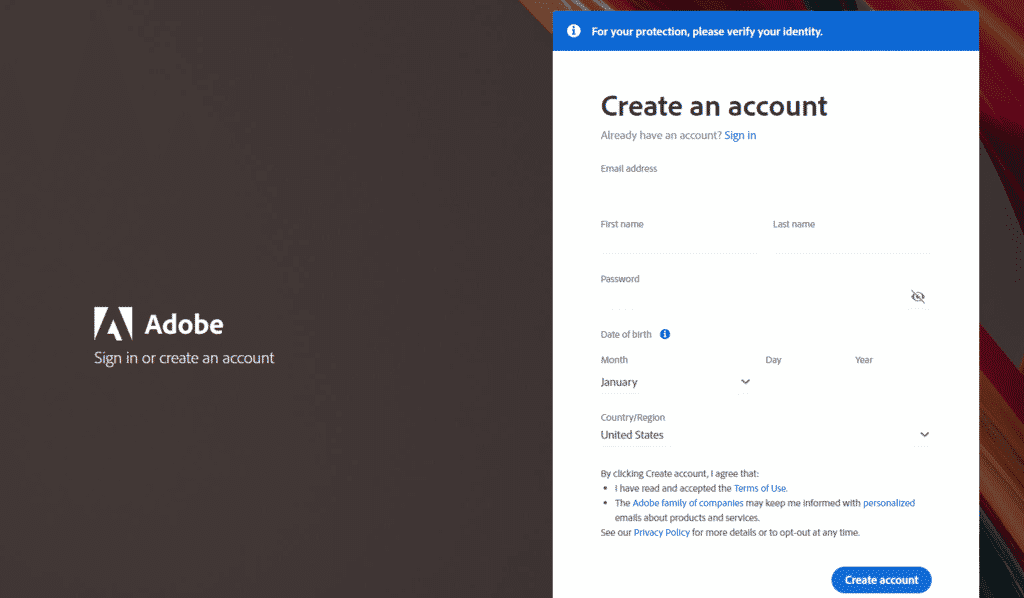Open the Adobe family of companies link

tap(688, 503)
